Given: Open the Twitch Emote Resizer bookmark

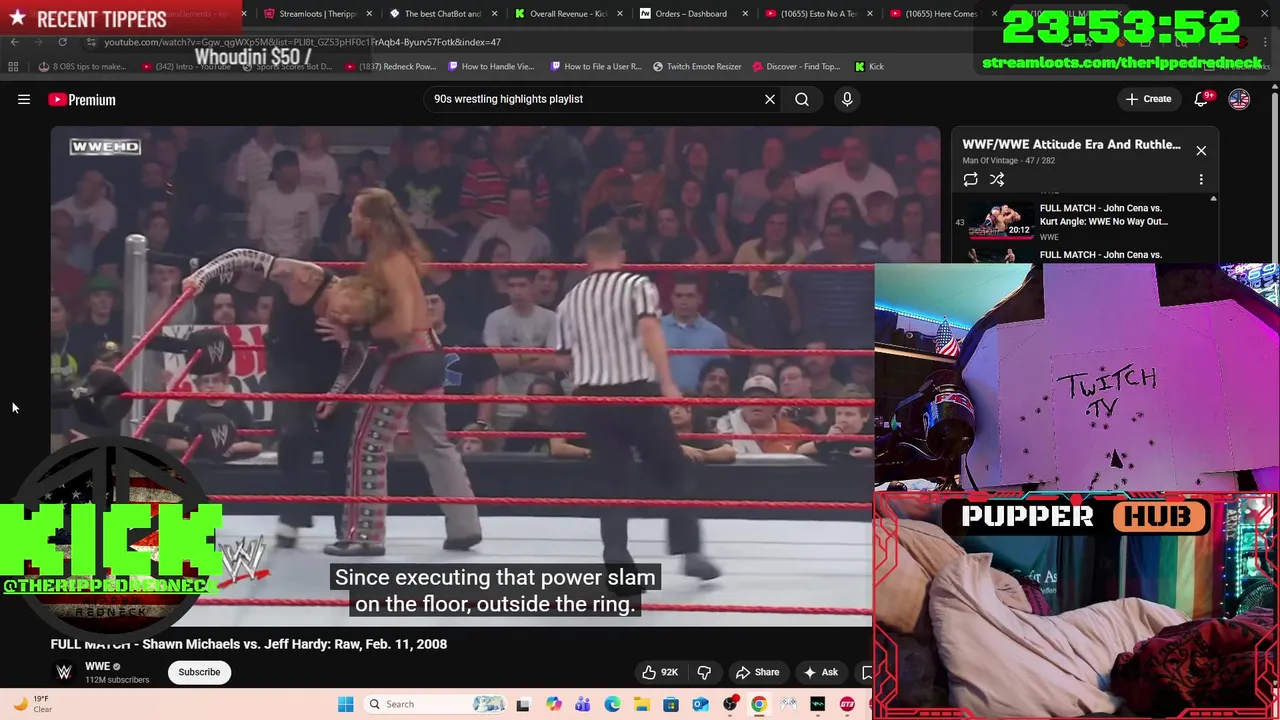Looking at the screenshot, I should click(x=697, y=67).
